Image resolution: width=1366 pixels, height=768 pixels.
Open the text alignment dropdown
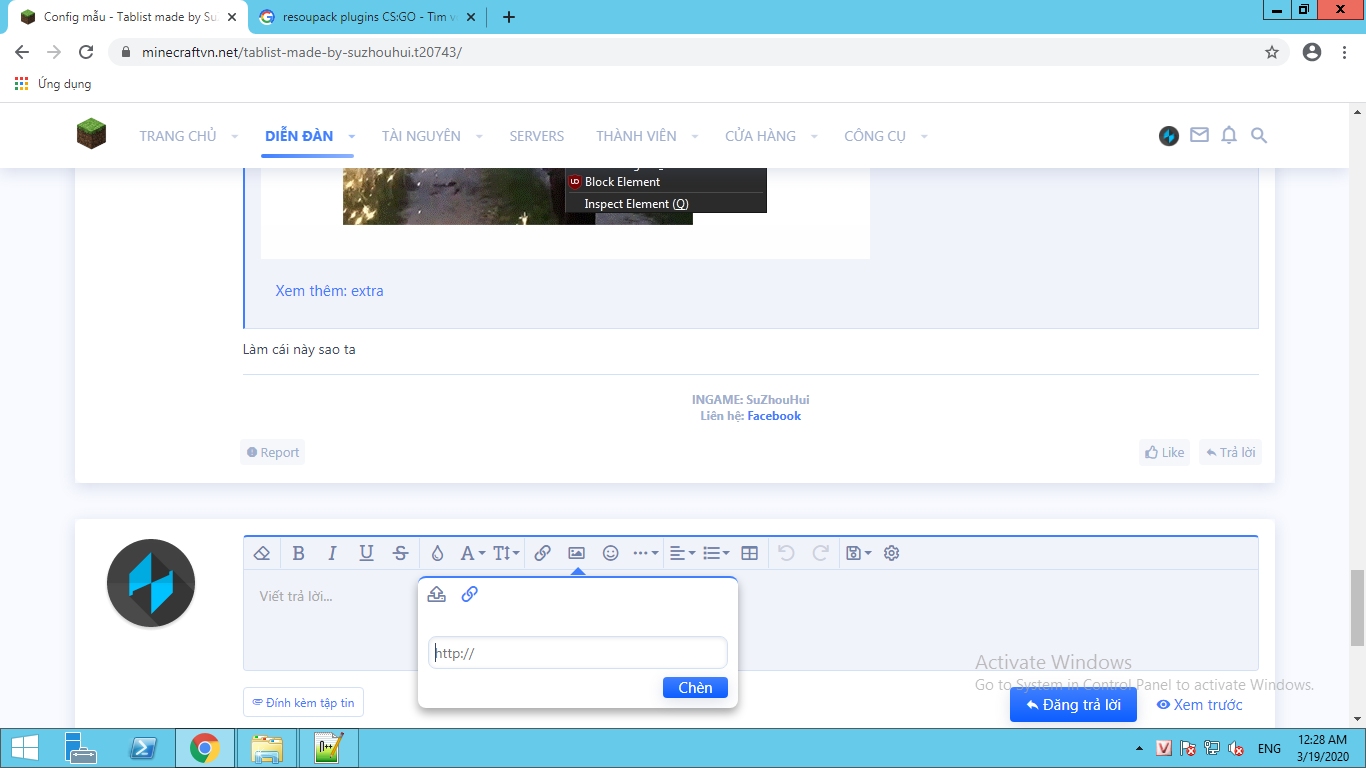[682, 553]
